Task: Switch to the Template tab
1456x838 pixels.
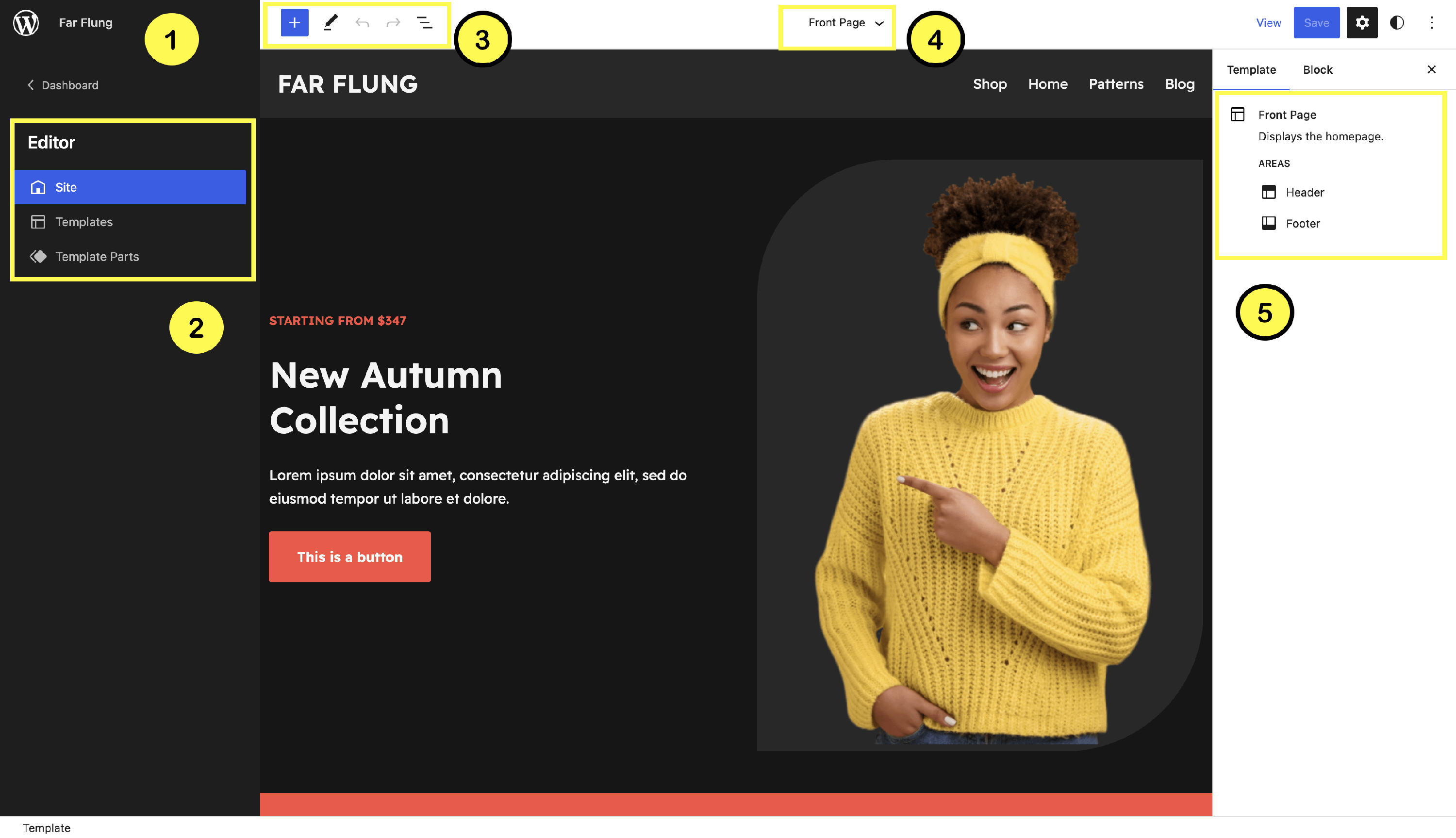Action: (1251, 70)
